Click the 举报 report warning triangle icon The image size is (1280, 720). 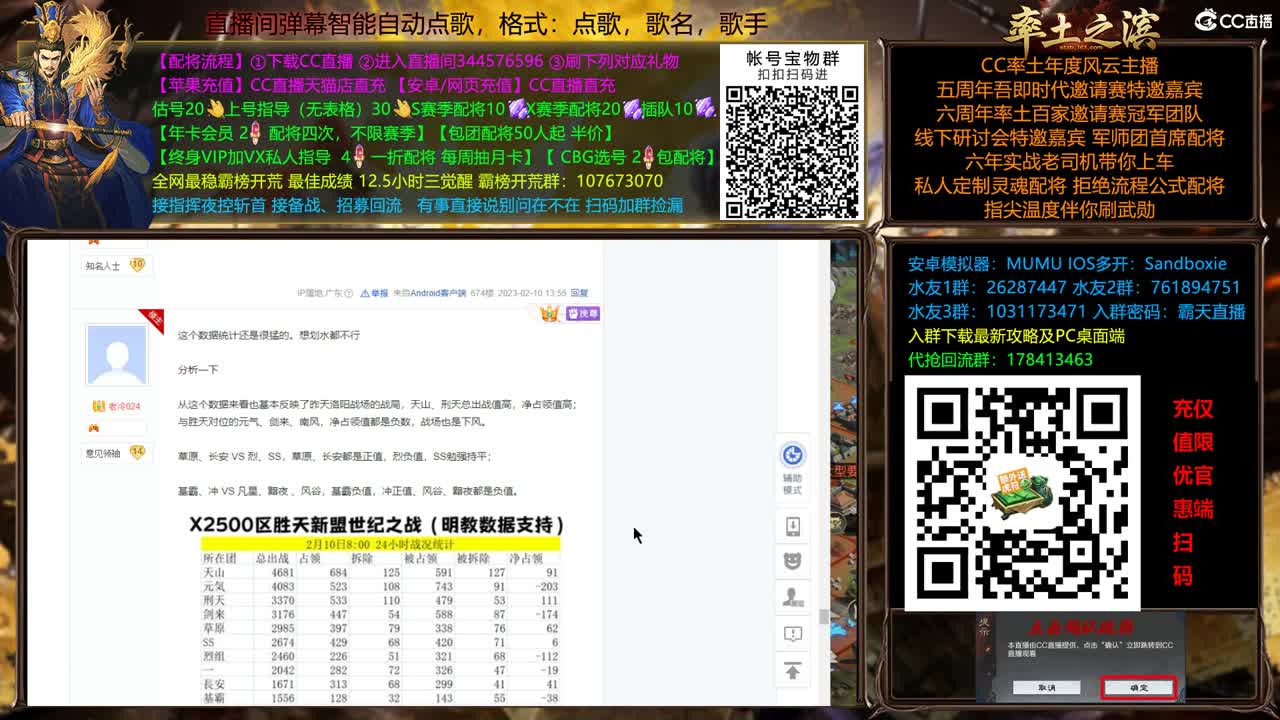click(x=365, y=291)
